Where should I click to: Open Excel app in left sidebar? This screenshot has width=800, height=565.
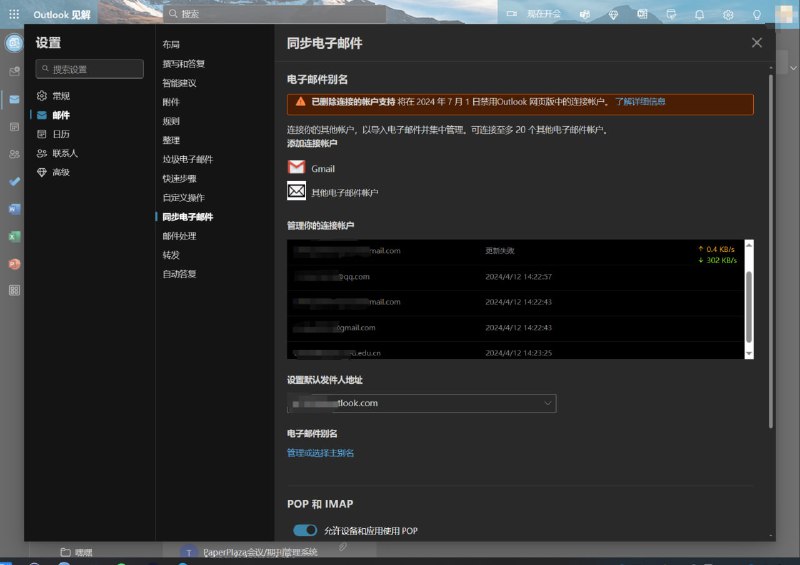pyautogui.click(x=14, y=237)
